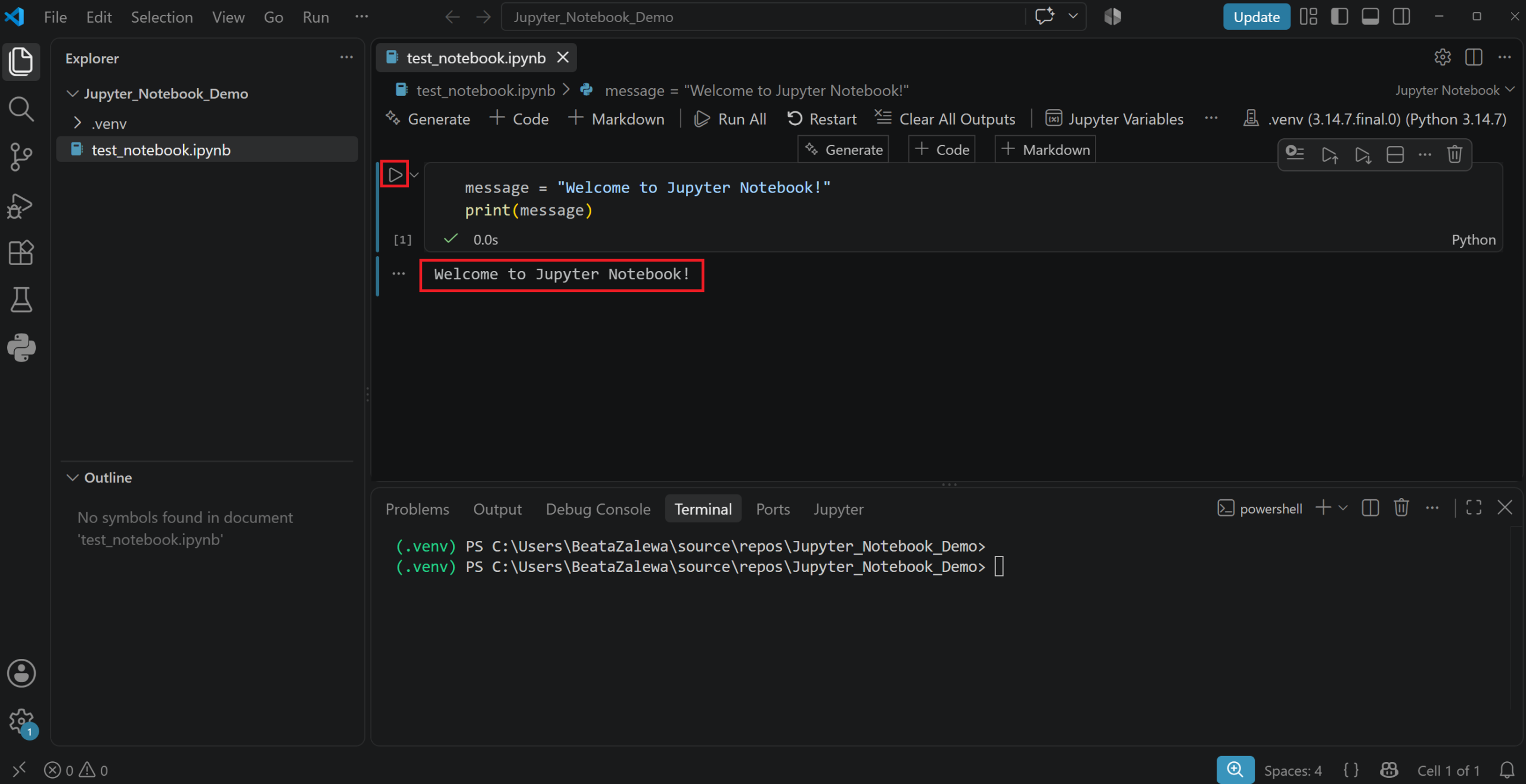Delete the cell with trash icon
This screenshot has height=784, width=1526.
coord(1454,155)
